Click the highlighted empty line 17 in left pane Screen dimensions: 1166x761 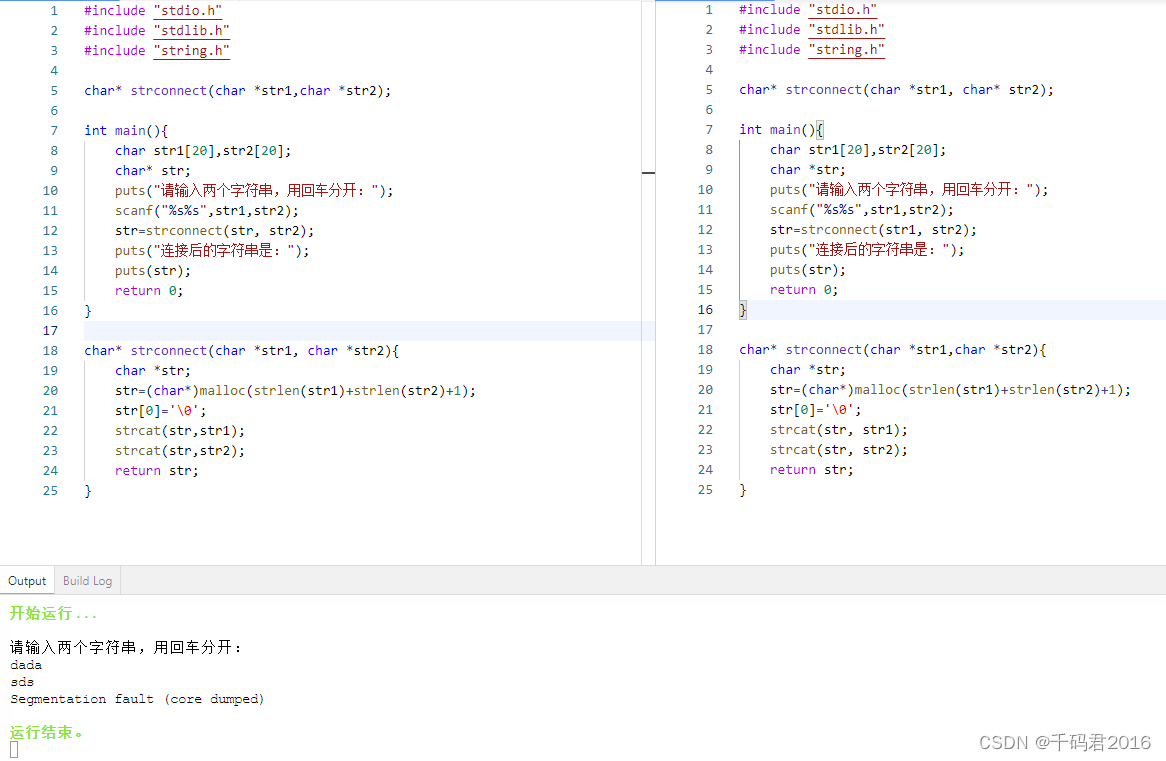tap(300, 330)
